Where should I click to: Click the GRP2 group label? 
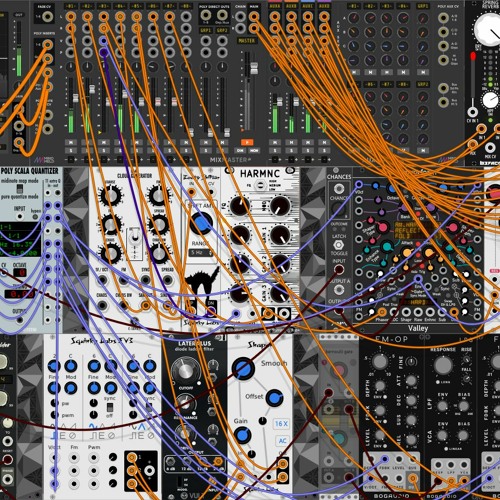click(x=222, y=30)
